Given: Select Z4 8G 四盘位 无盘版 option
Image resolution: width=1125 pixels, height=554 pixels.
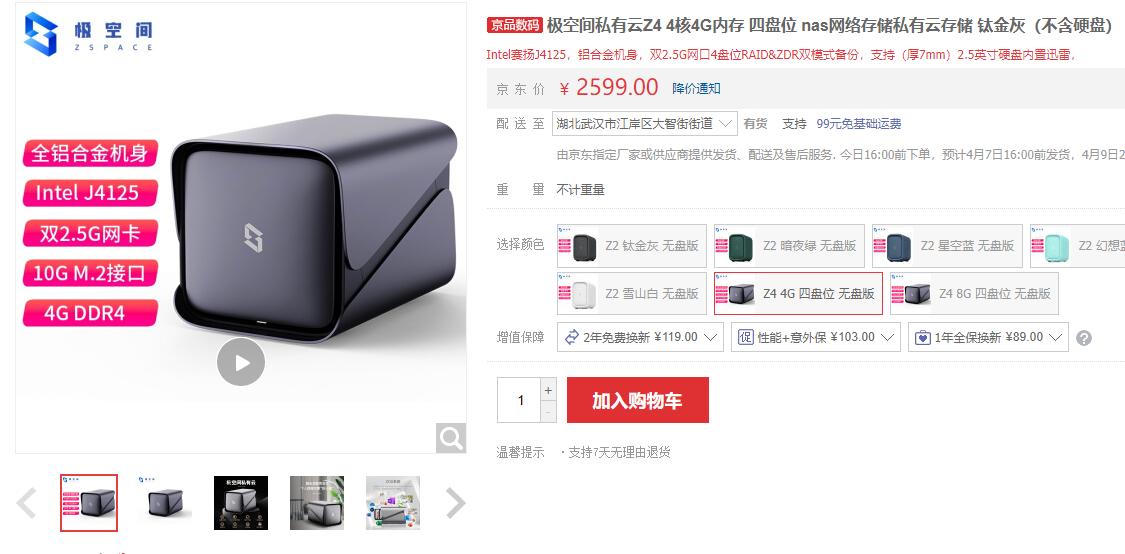Looking at the screenshot, I should (974, 294).
